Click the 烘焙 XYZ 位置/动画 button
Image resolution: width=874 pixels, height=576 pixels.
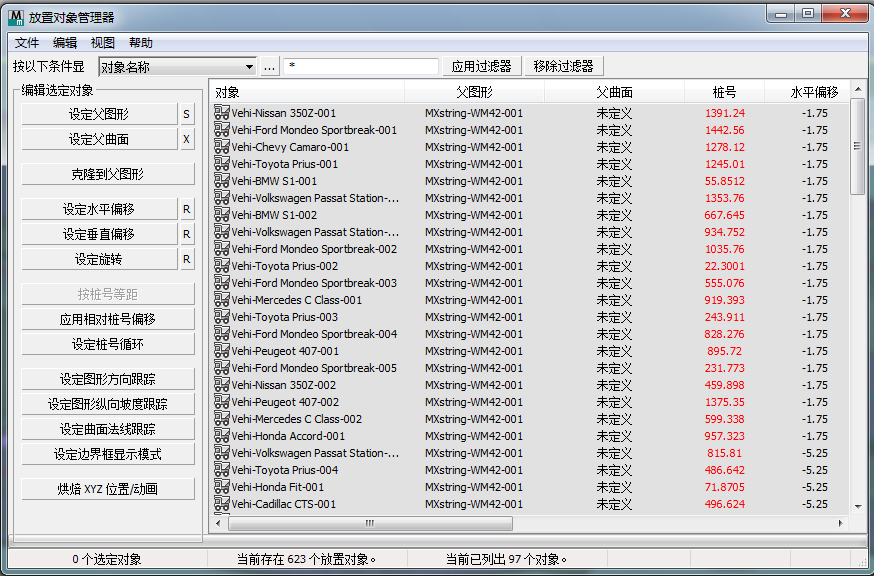[108, 489]
